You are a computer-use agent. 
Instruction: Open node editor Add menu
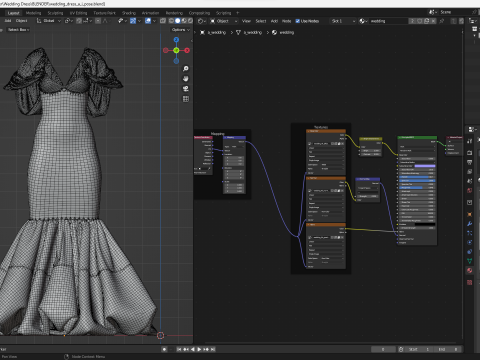[274, 21]
